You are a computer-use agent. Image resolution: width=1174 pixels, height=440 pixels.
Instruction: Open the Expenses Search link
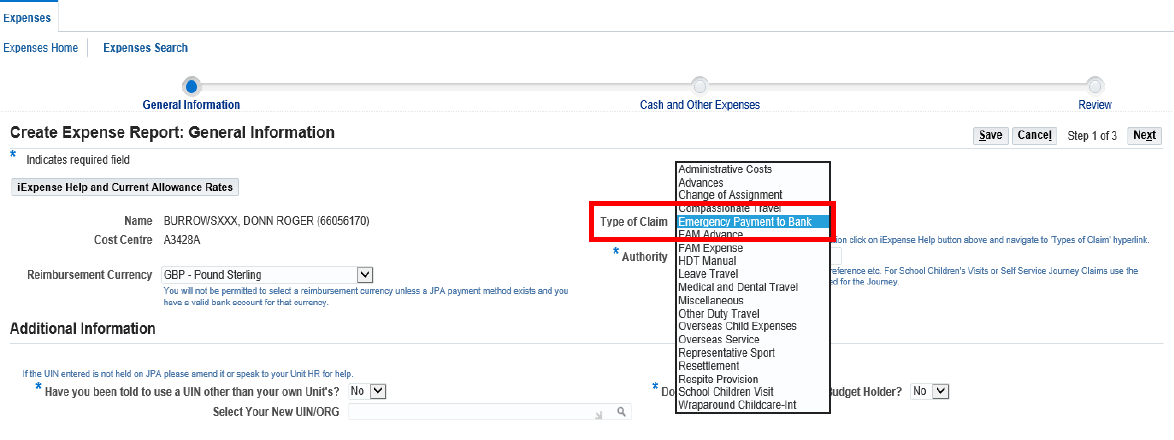[x=145, y=48]
